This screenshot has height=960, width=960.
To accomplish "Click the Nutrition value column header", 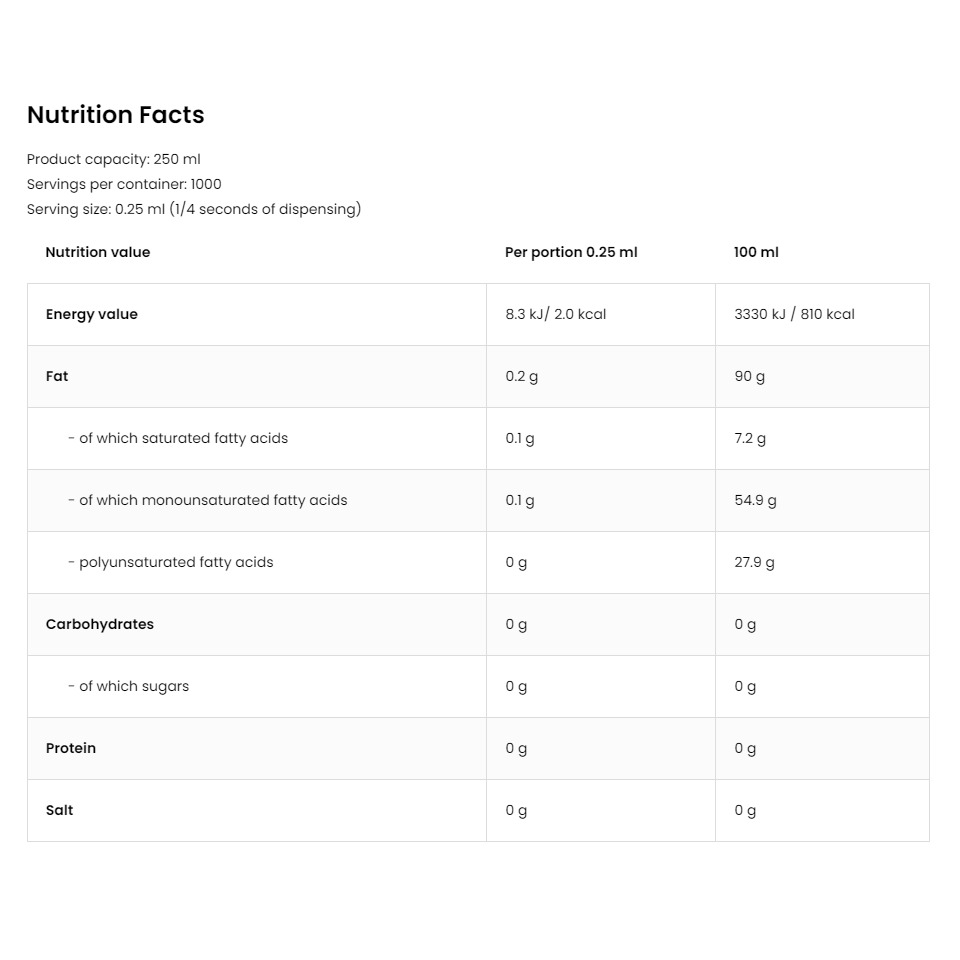I will point(98,252).
